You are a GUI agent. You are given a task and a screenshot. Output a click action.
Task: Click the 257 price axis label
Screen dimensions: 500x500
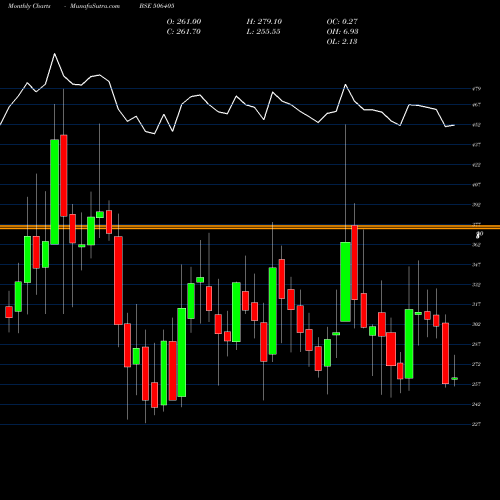pos(477,384)
